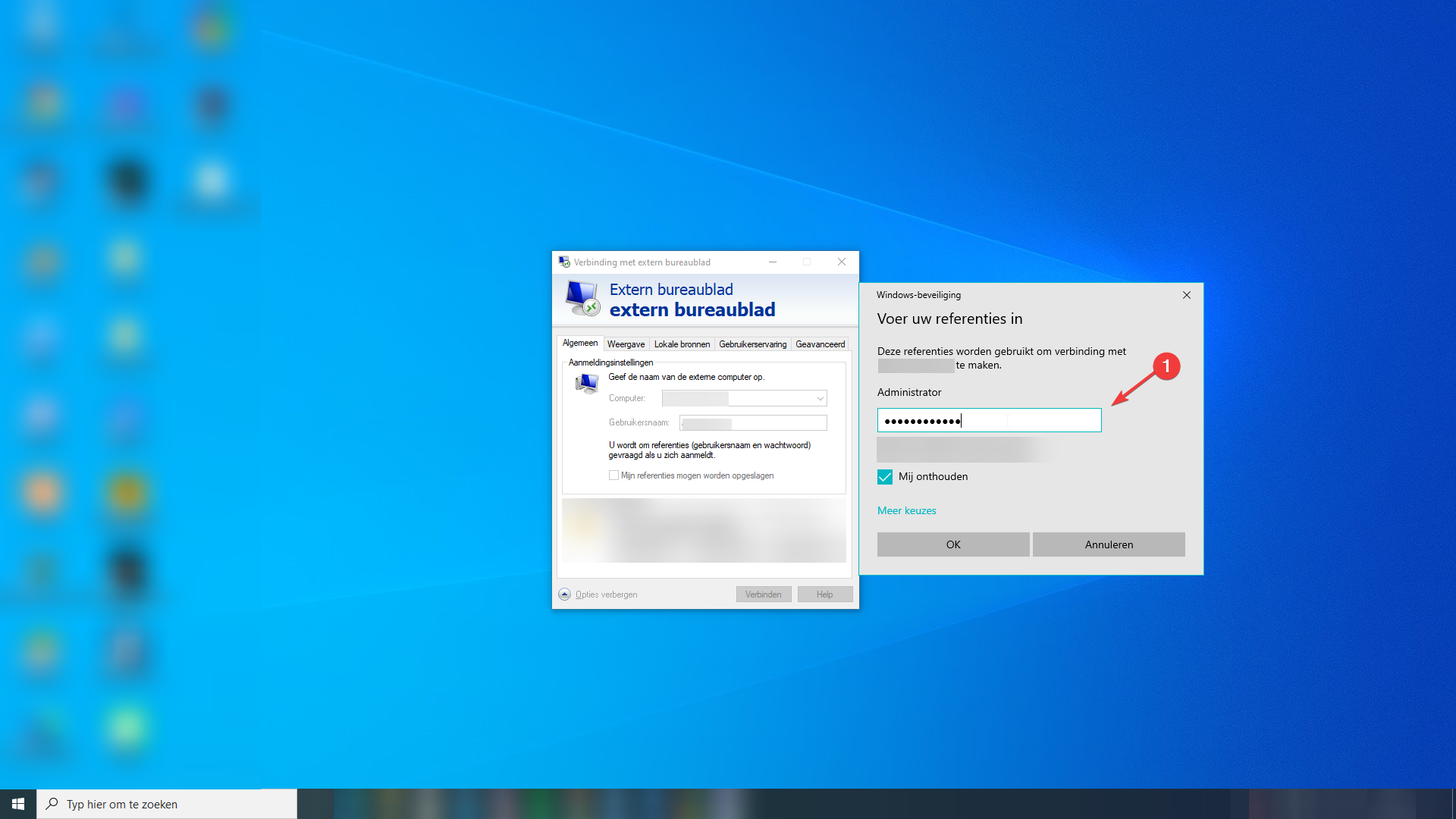The image size is (1456, 819).
Task: Click the password input field
Action: pos(989,421)
